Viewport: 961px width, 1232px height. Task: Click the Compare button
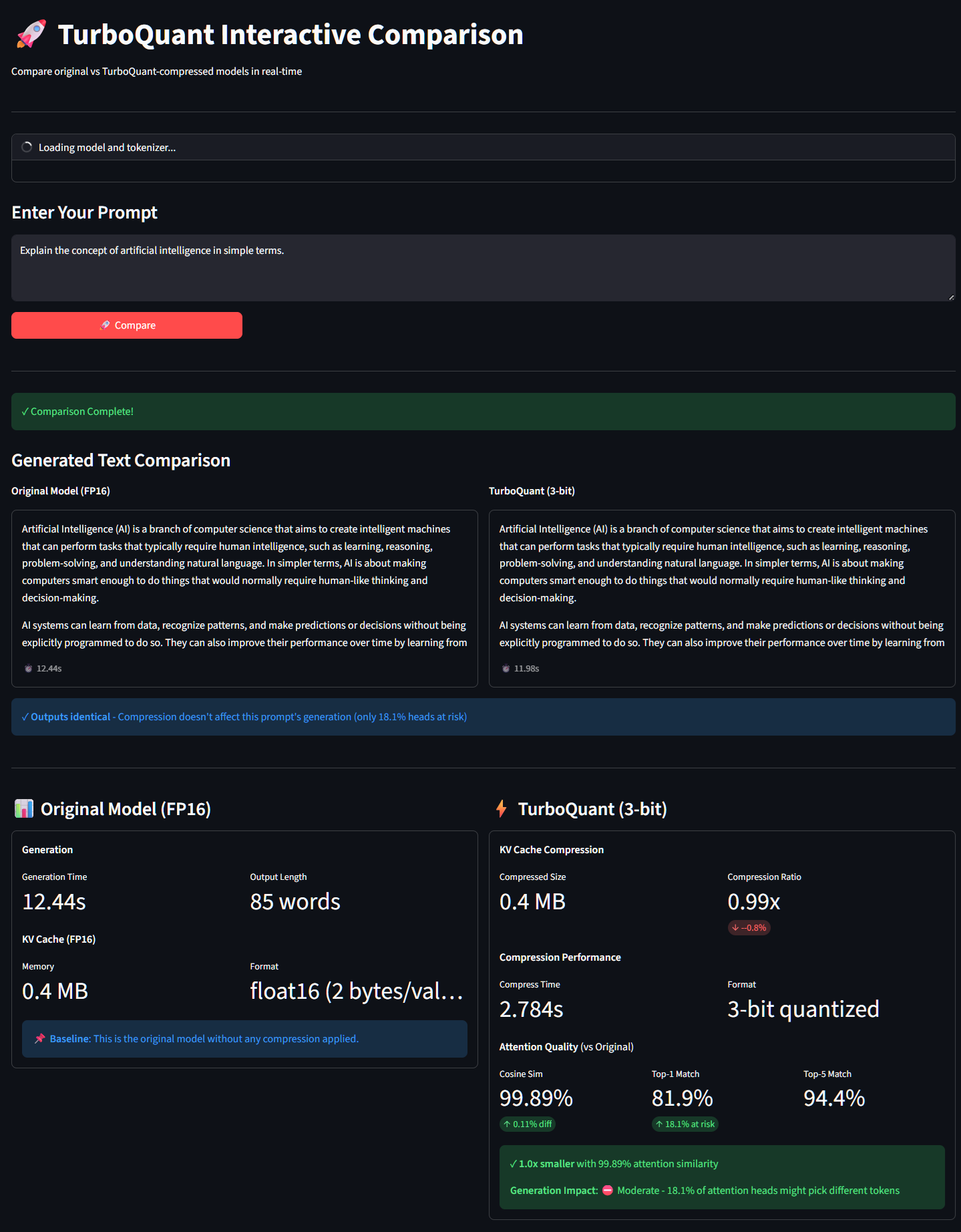point(127,325)
